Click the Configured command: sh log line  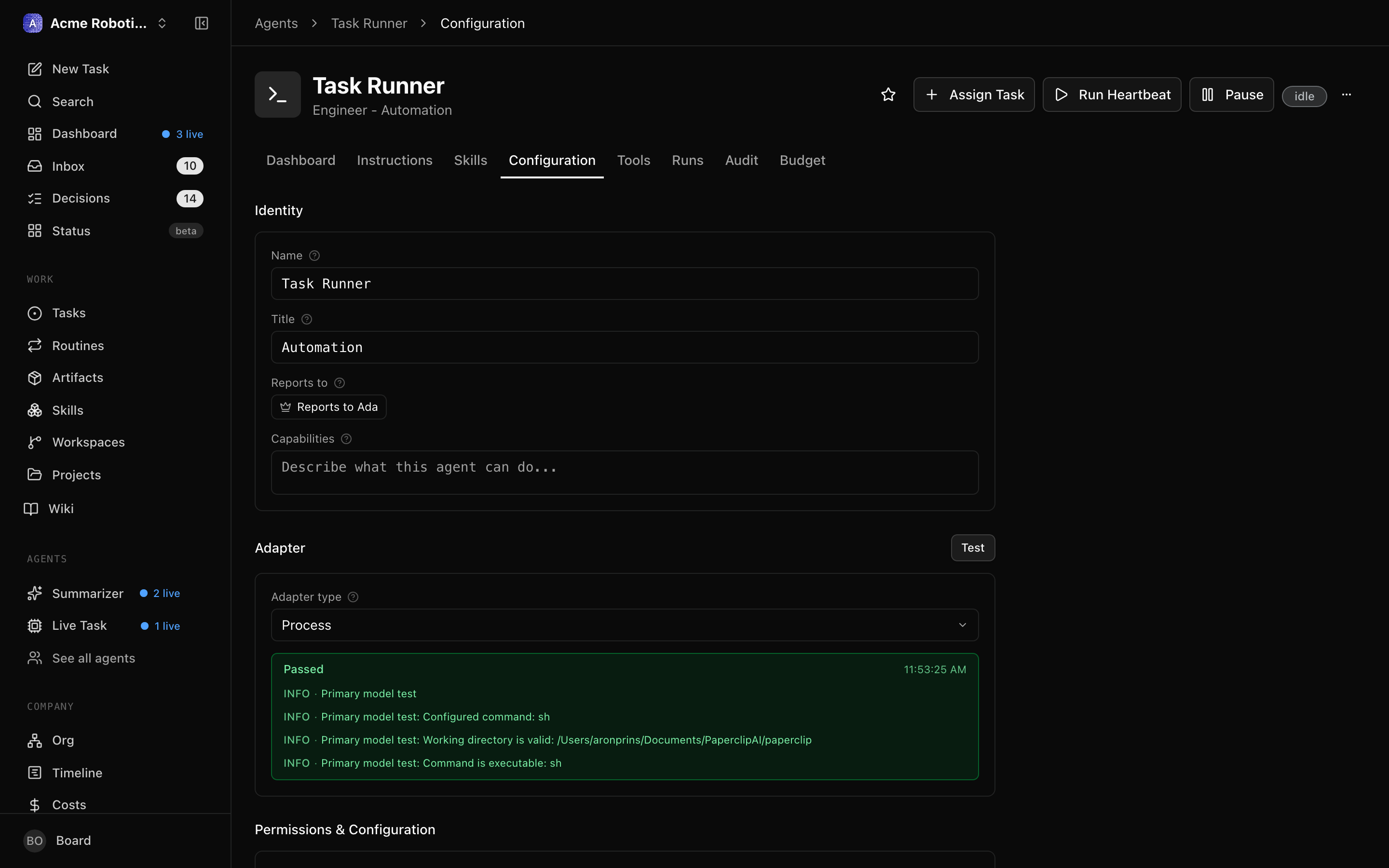click(x=417, y=717)
